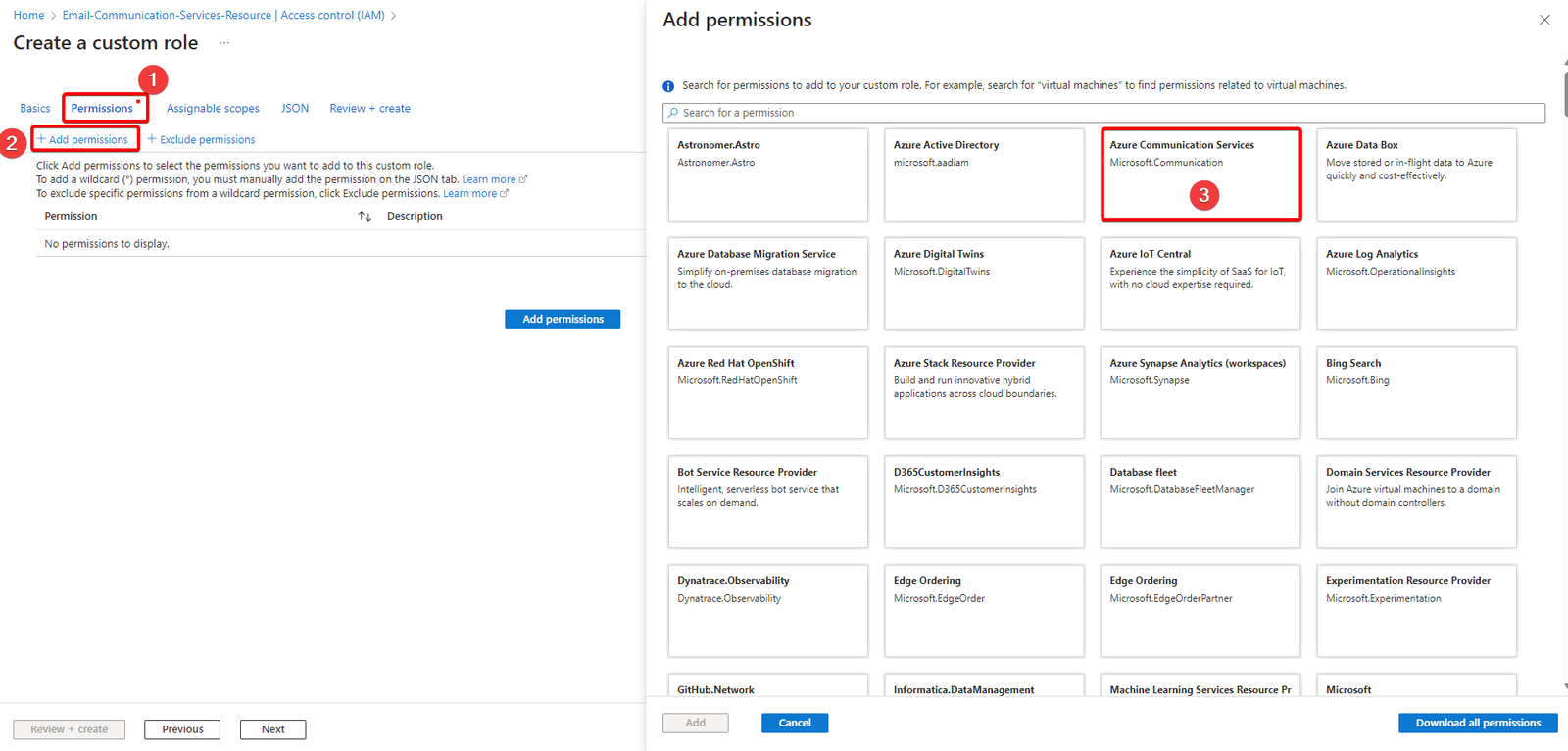Switch to the Permissions tab

pos(102,109)
